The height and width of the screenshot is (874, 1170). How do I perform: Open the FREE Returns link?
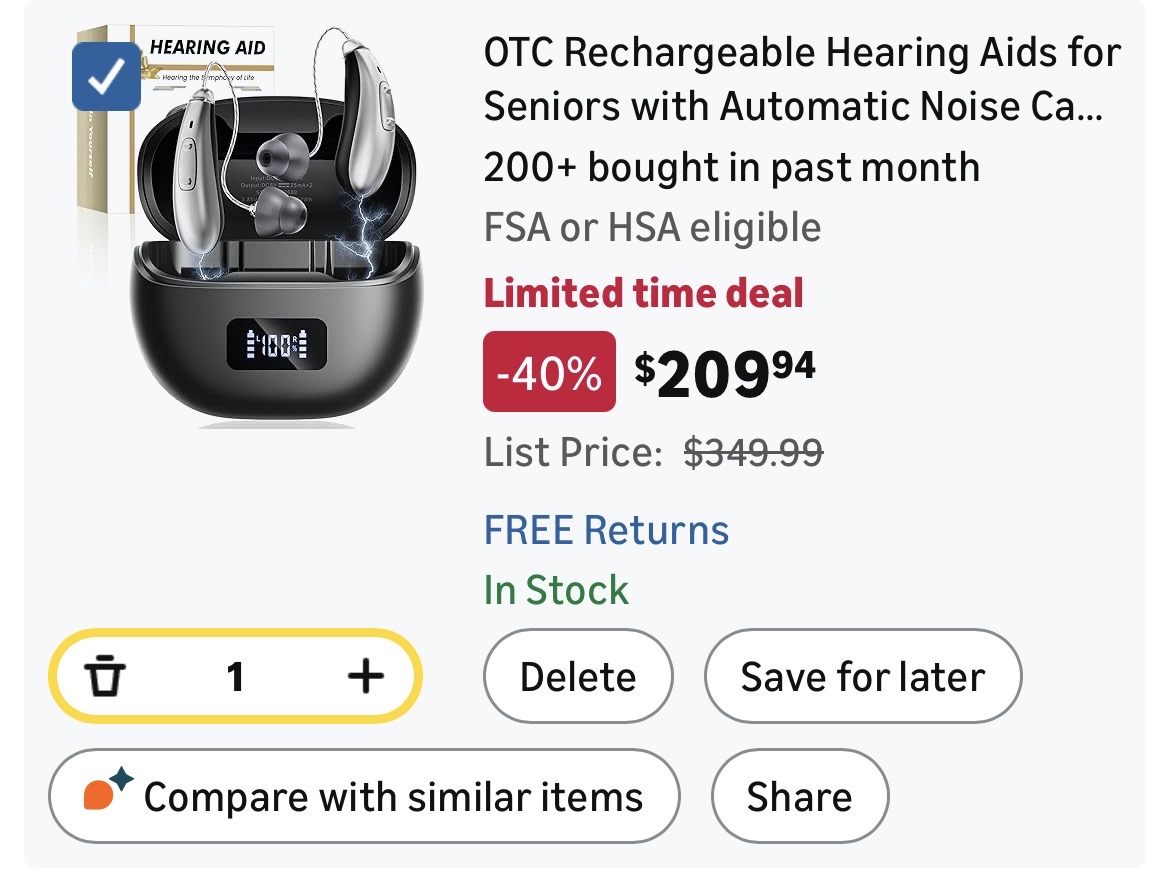[606, 529]
